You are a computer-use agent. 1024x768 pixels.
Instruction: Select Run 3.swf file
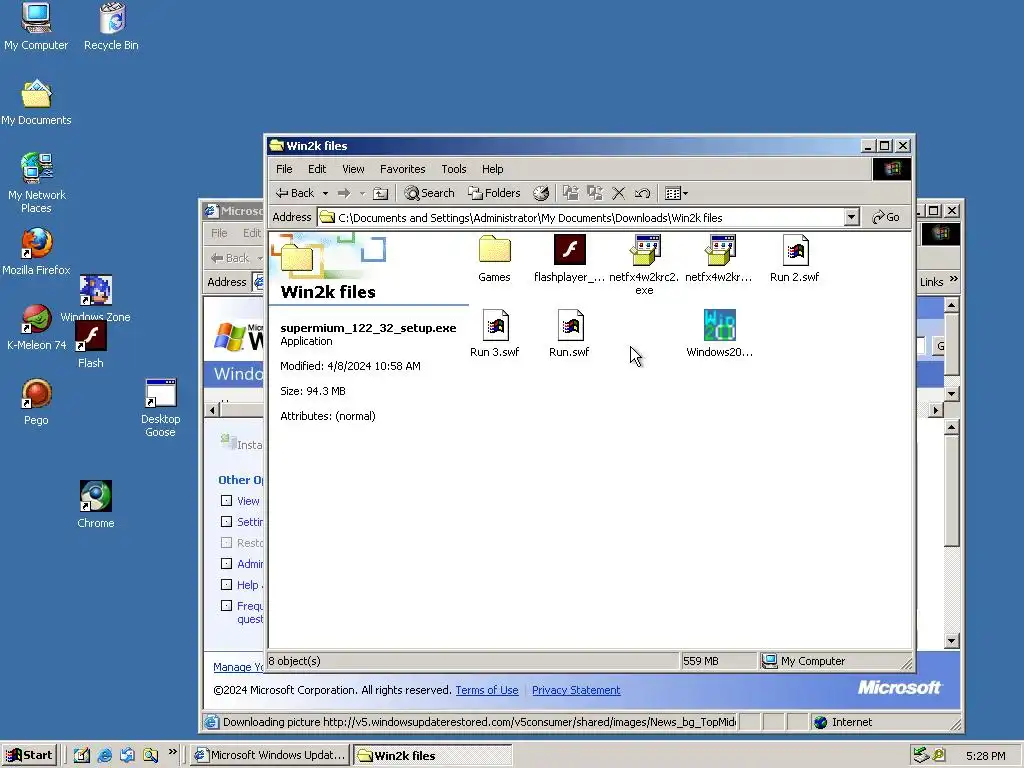[x=494, y=334]
